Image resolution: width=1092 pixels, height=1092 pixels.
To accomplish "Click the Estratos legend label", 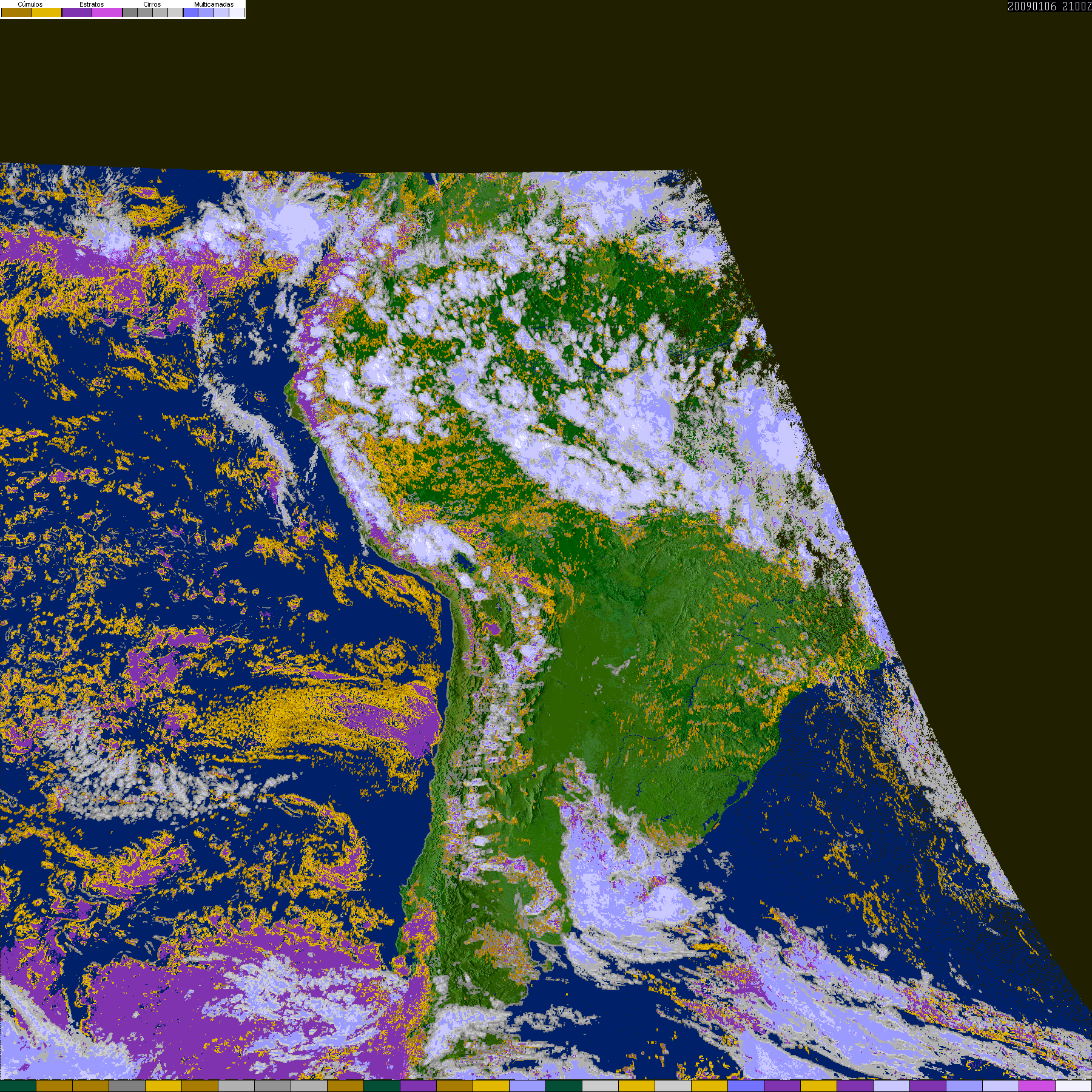I will (92, 4).
